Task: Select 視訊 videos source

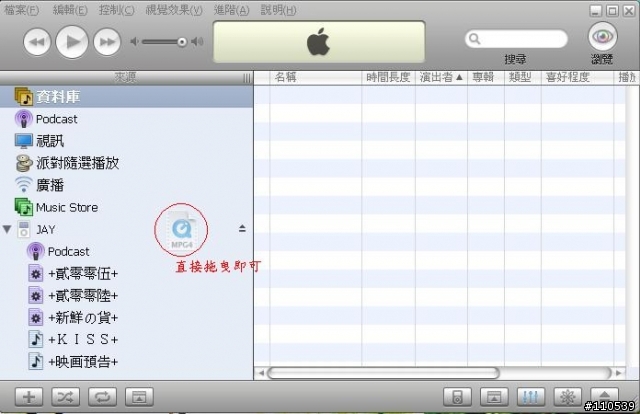Action: [126, 141]
